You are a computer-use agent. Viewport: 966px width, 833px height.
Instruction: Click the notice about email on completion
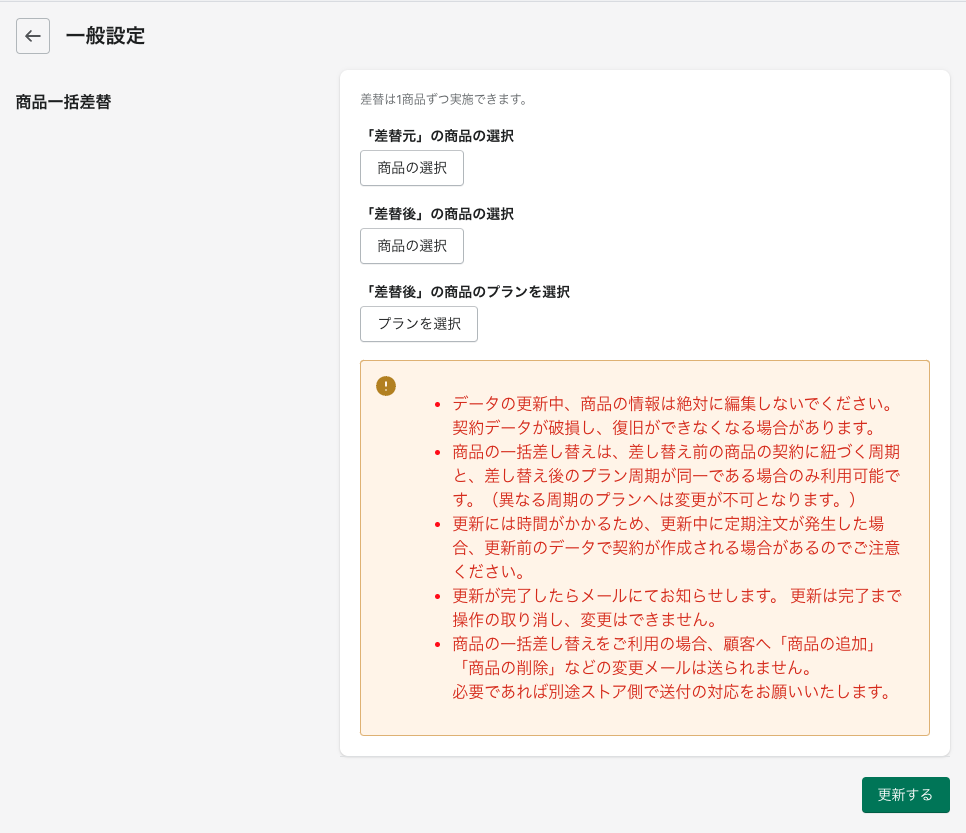click(x=676, y=596)
